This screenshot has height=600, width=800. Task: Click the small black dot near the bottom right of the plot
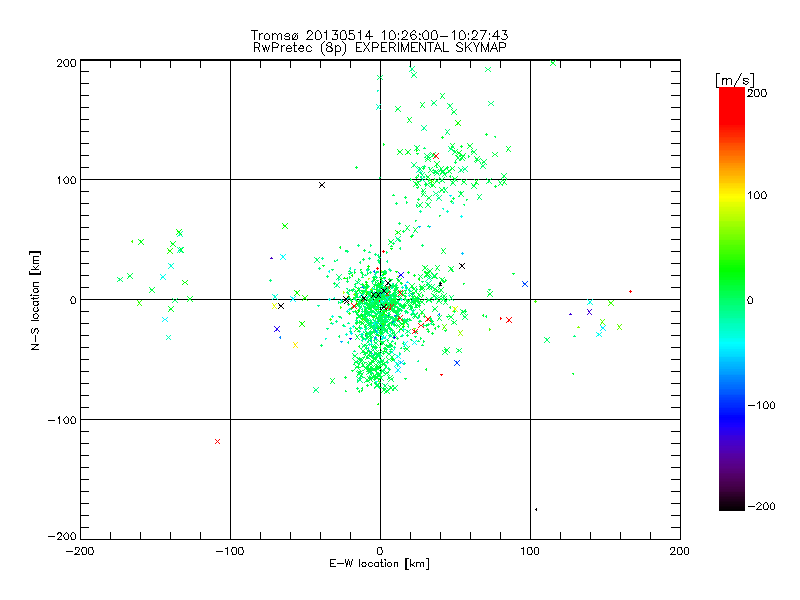coord(536,509)
